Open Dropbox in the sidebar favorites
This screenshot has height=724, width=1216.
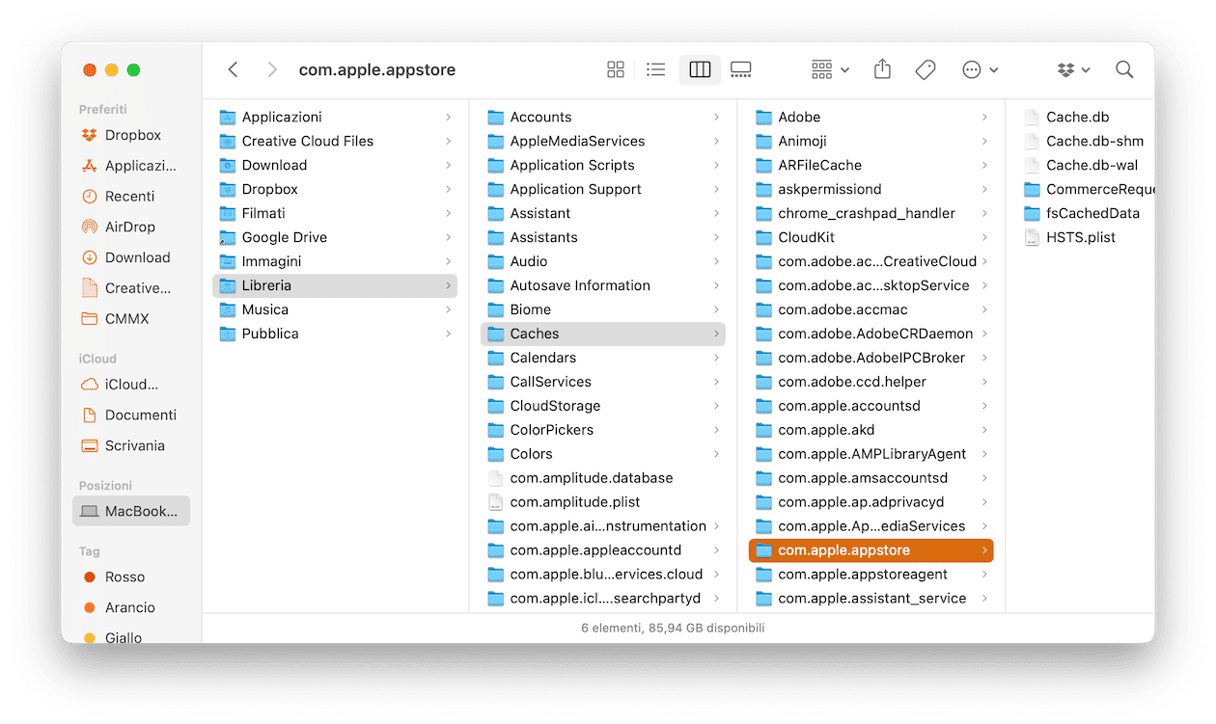(x=131, y=135)
